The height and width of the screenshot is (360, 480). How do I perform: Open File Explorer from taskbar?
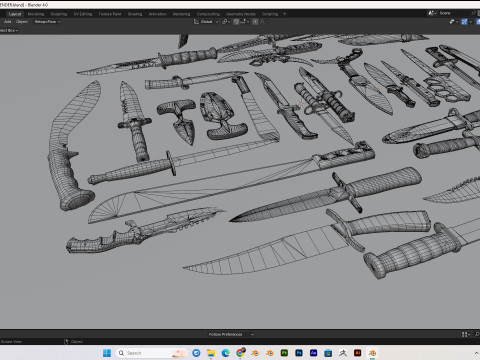tap(211, 353)
